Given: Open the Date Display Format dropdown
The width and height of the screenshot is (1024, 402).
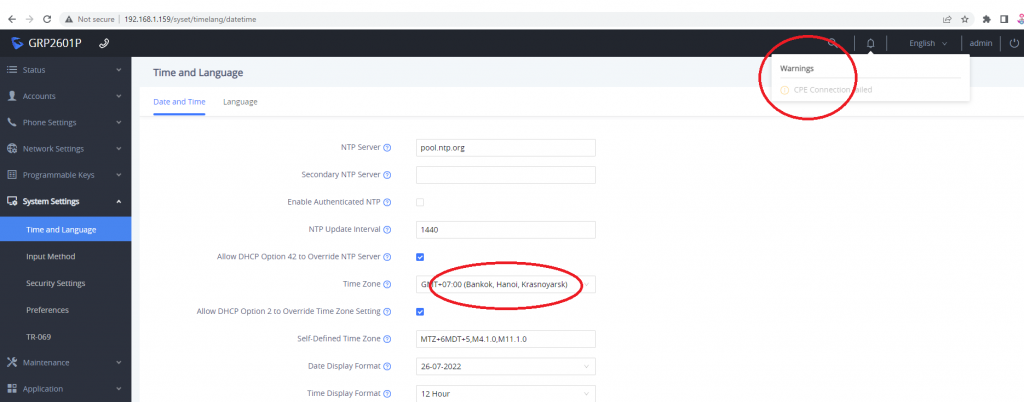Looking at the screenshot, I should (x=505, y=366).
